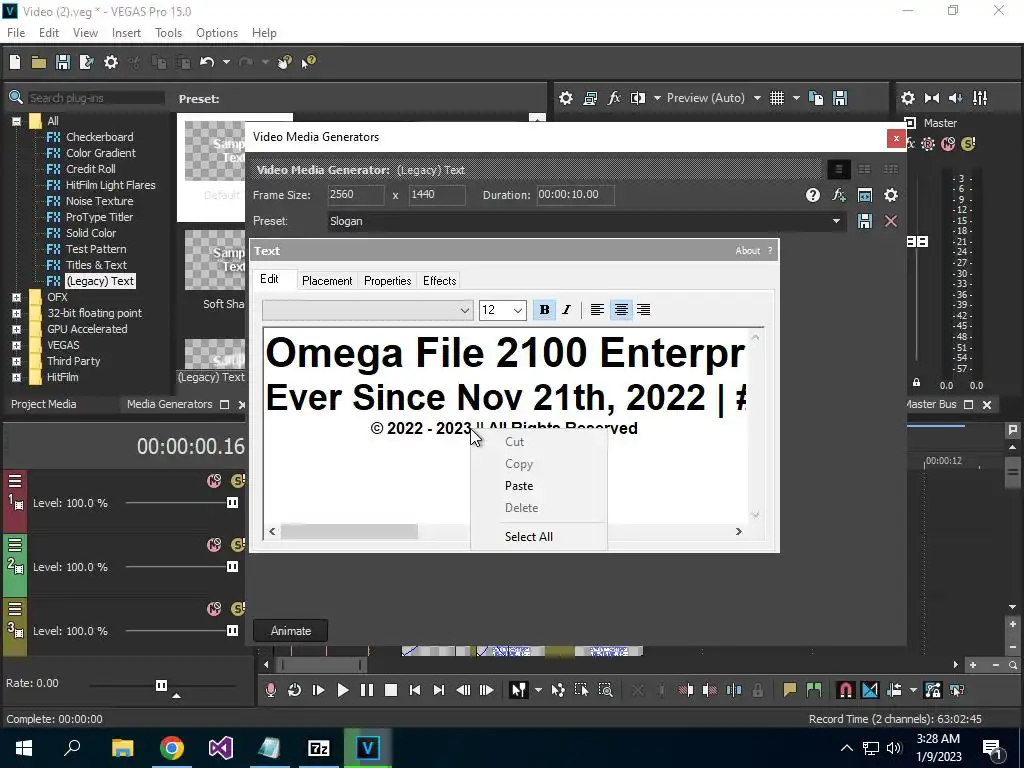
Task: Open the Options menu
Action: [217, 33]
